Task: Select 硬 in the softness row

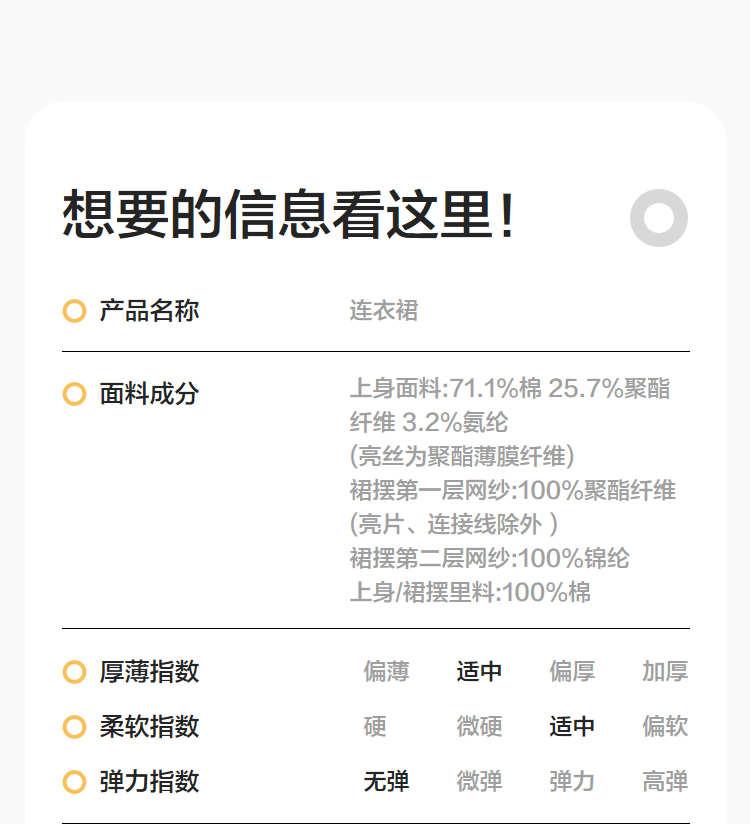Action: [375, 727]
